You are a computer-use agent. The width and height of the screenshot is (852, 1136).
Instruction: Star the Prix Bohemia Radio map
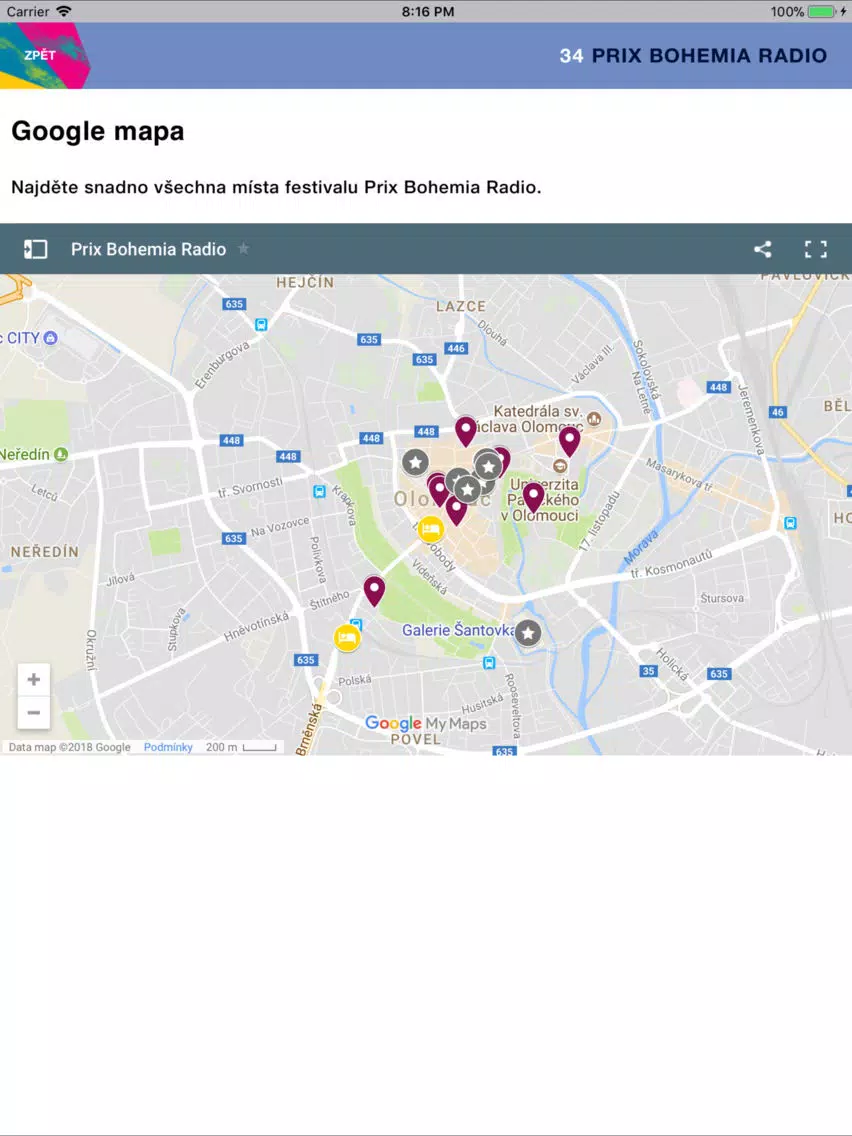[243, 248]
